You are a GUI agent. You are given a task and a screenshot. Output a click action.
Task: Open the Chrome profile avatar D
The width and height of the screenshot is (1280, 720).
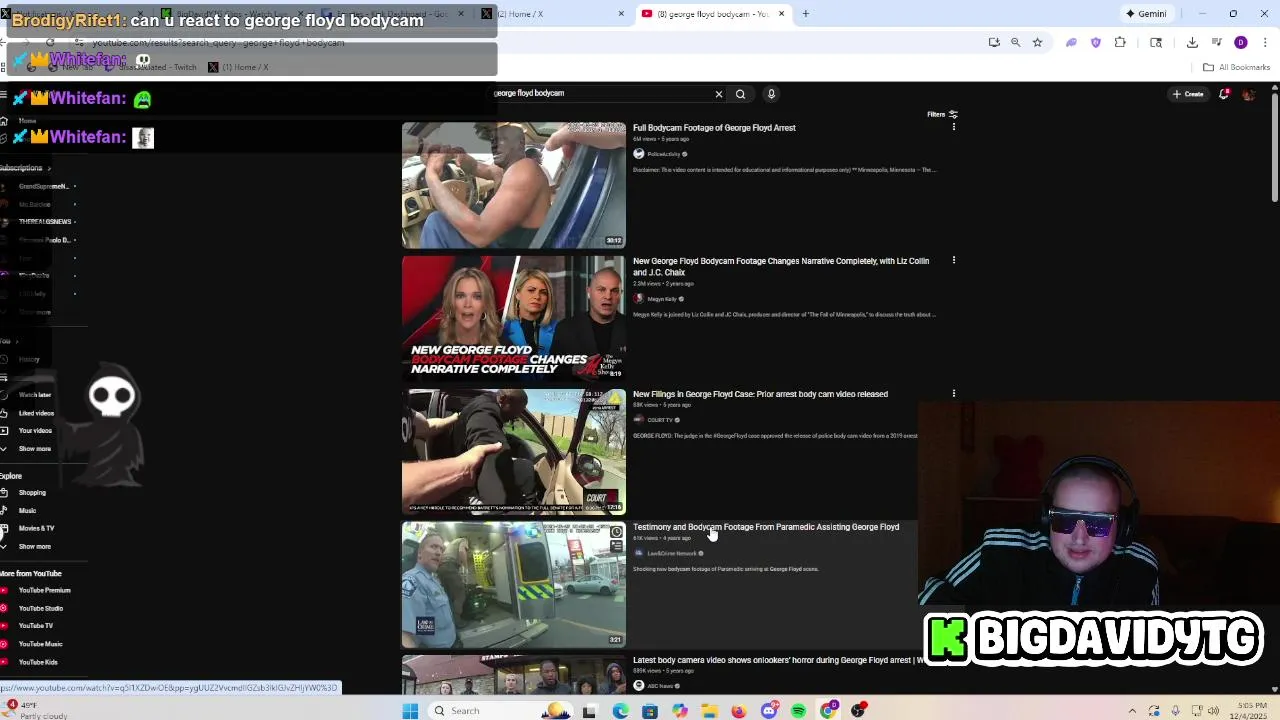tap(1241, 42)
